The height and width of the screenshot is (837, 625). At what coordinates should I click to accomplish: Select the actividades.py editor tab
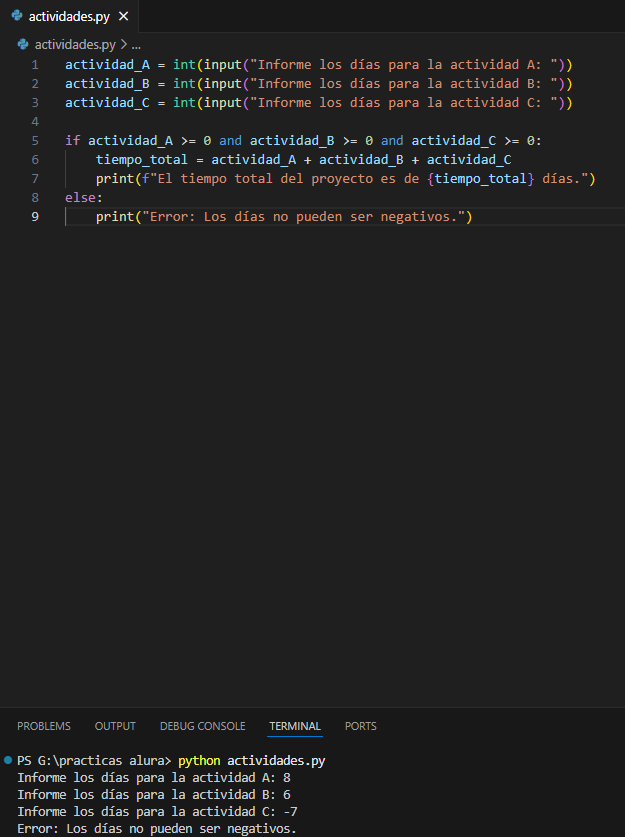(x=69, y=17)
